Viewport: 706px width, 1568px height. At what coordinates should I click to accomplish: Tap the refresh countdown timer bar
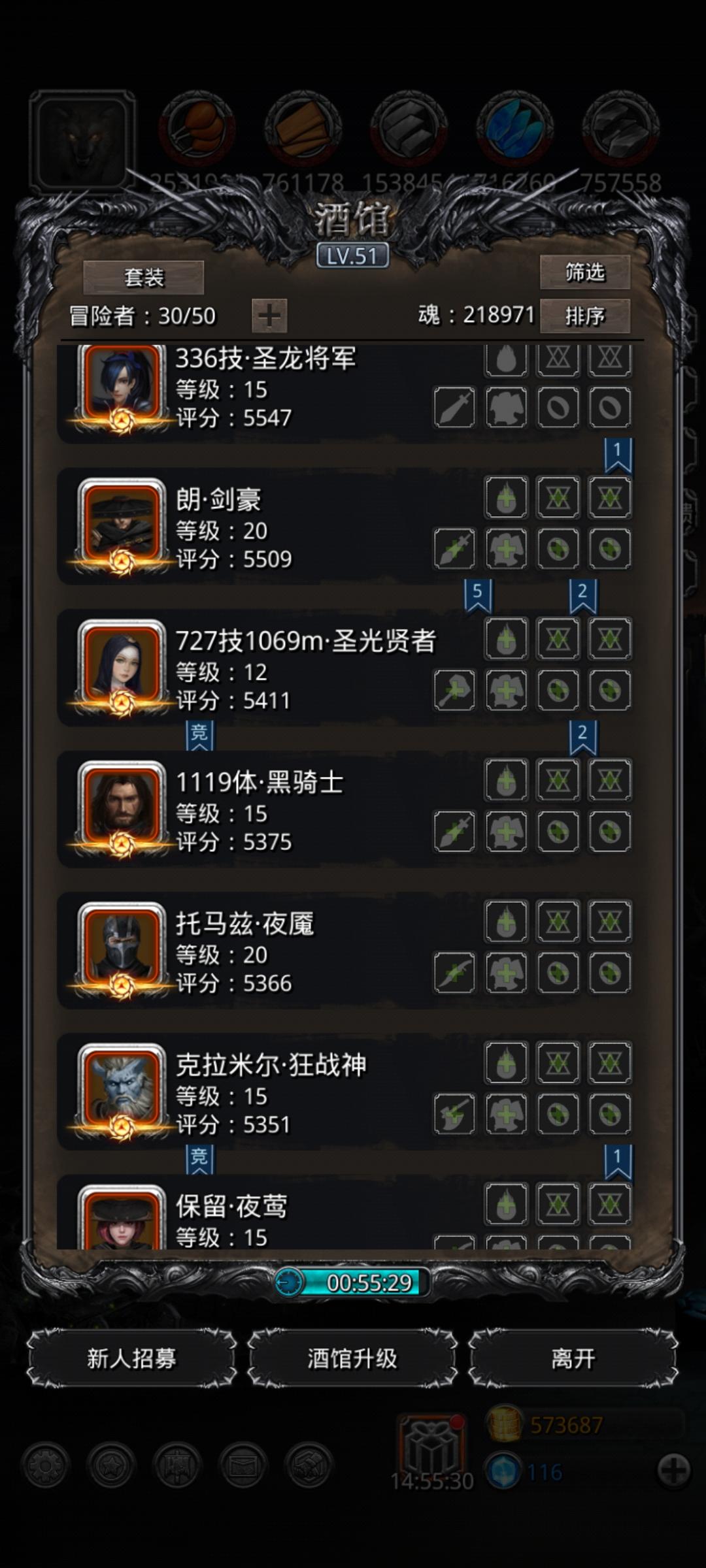[x=353, y=1282]
